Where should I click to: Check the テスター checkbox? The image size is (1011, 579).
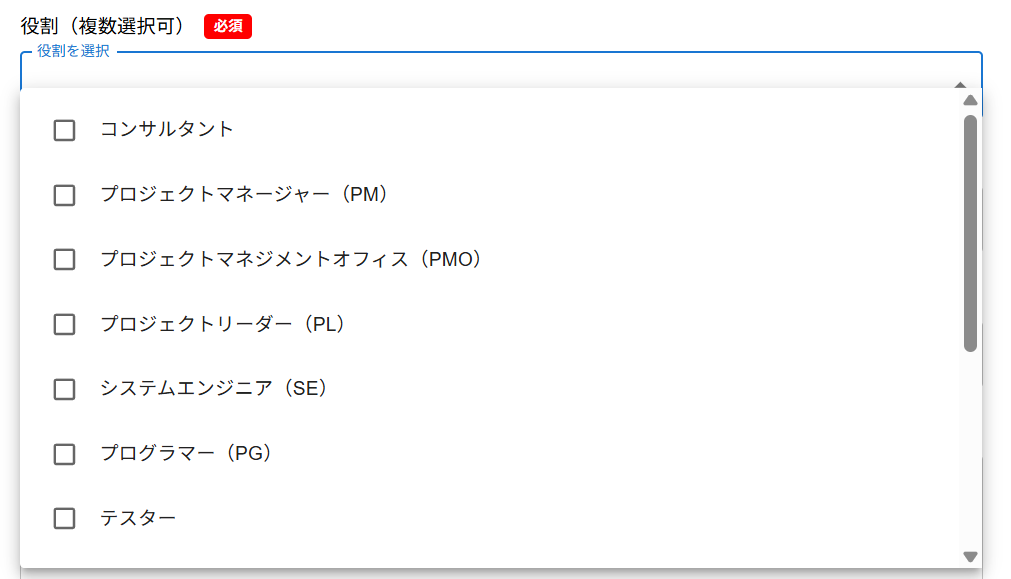(64, 518)
